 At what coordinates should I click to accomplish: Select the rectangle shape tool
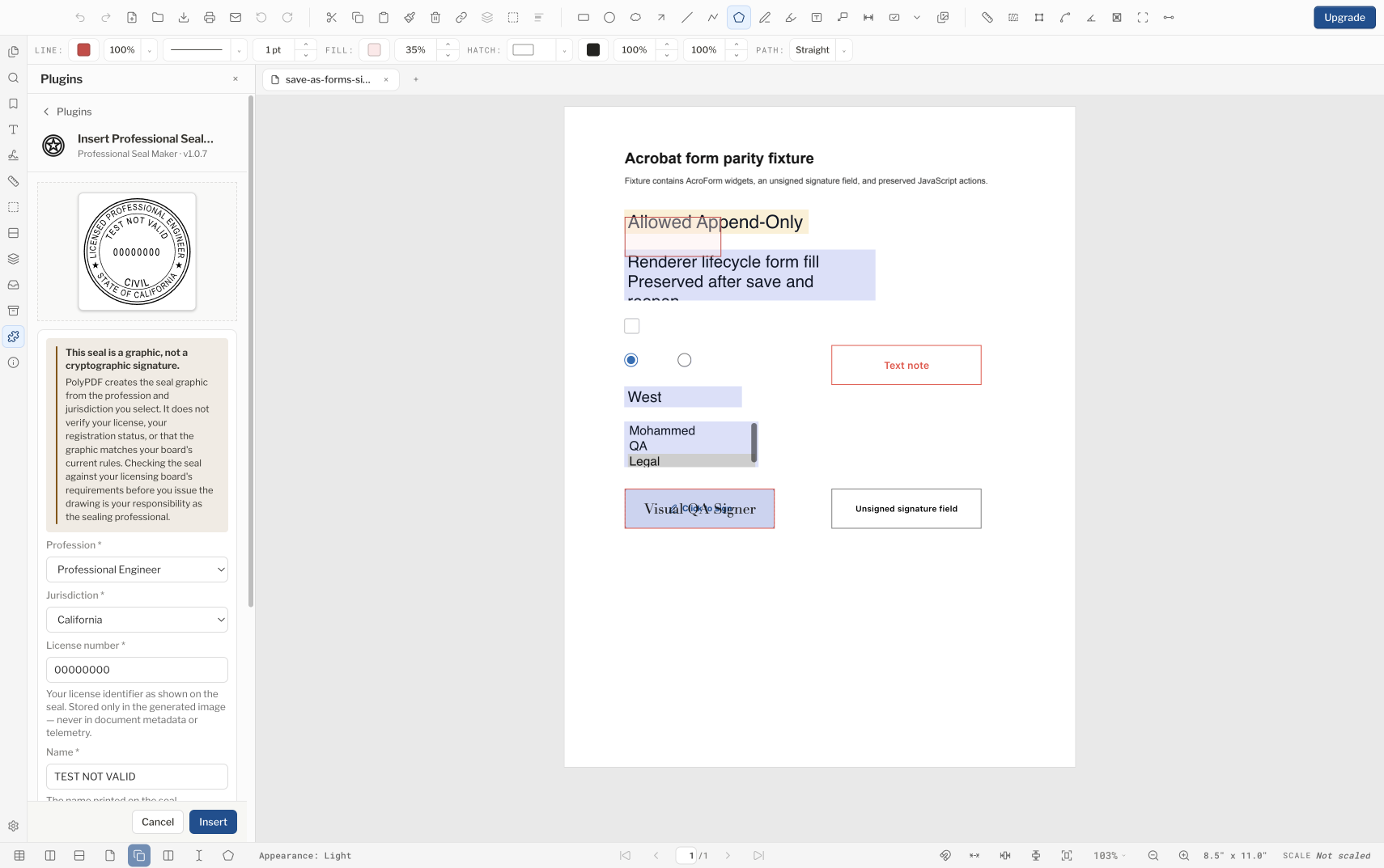tap(584, 17)
